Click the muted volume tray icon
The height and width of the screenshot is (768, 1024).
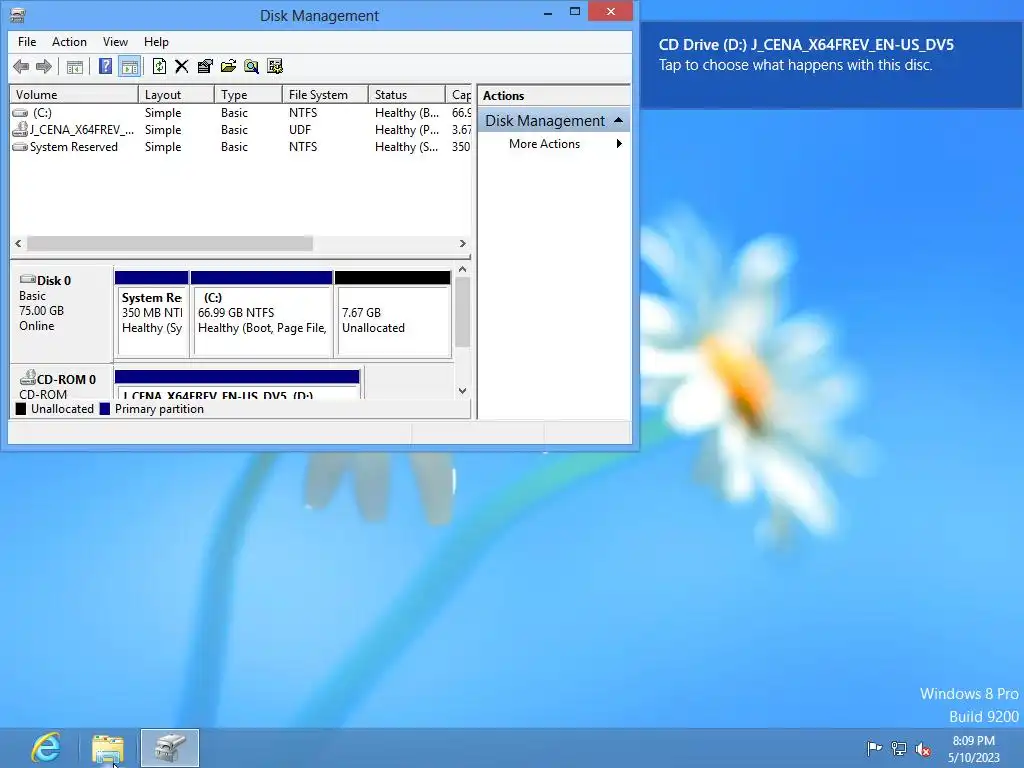[x=923, y=749]
